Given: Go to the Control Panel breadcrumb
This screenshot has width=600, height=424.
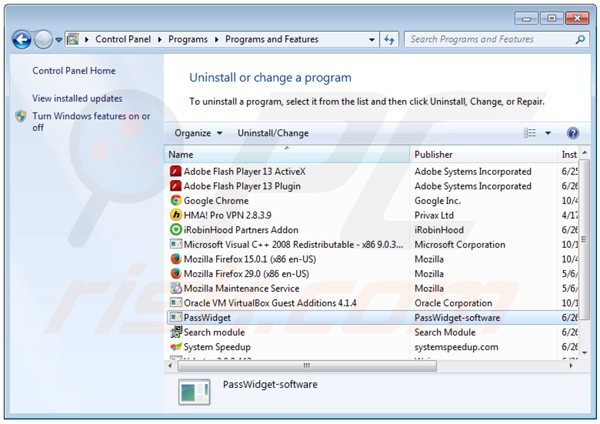Looking at the screenshot, I should (123, 39).
